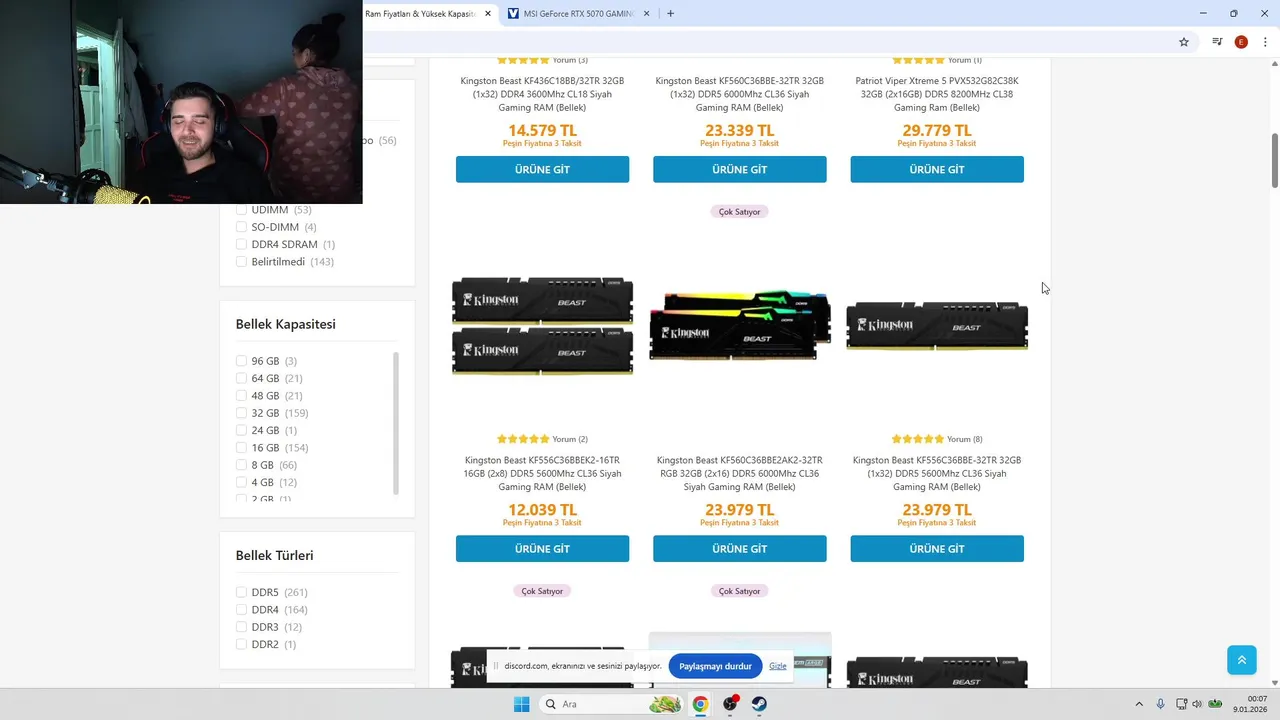Click ÜRÜNE GİT for Kingston KF436C18BB/32TR

point(542,169)
